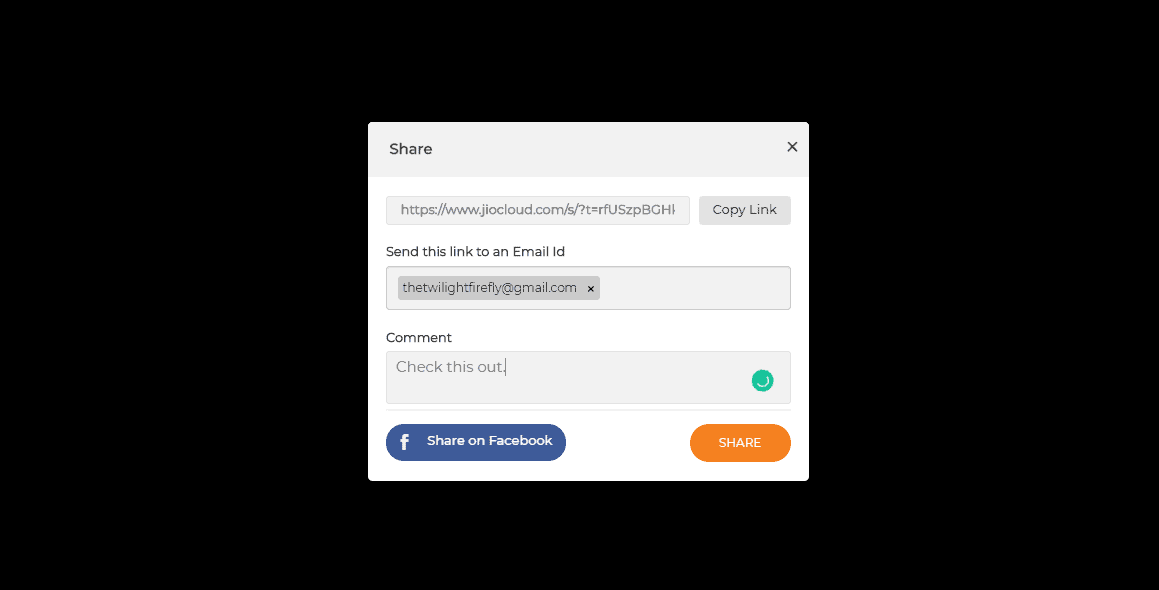Close the Share dialog with the X
The image size is (1159, 590).
[x=792, y=147]
